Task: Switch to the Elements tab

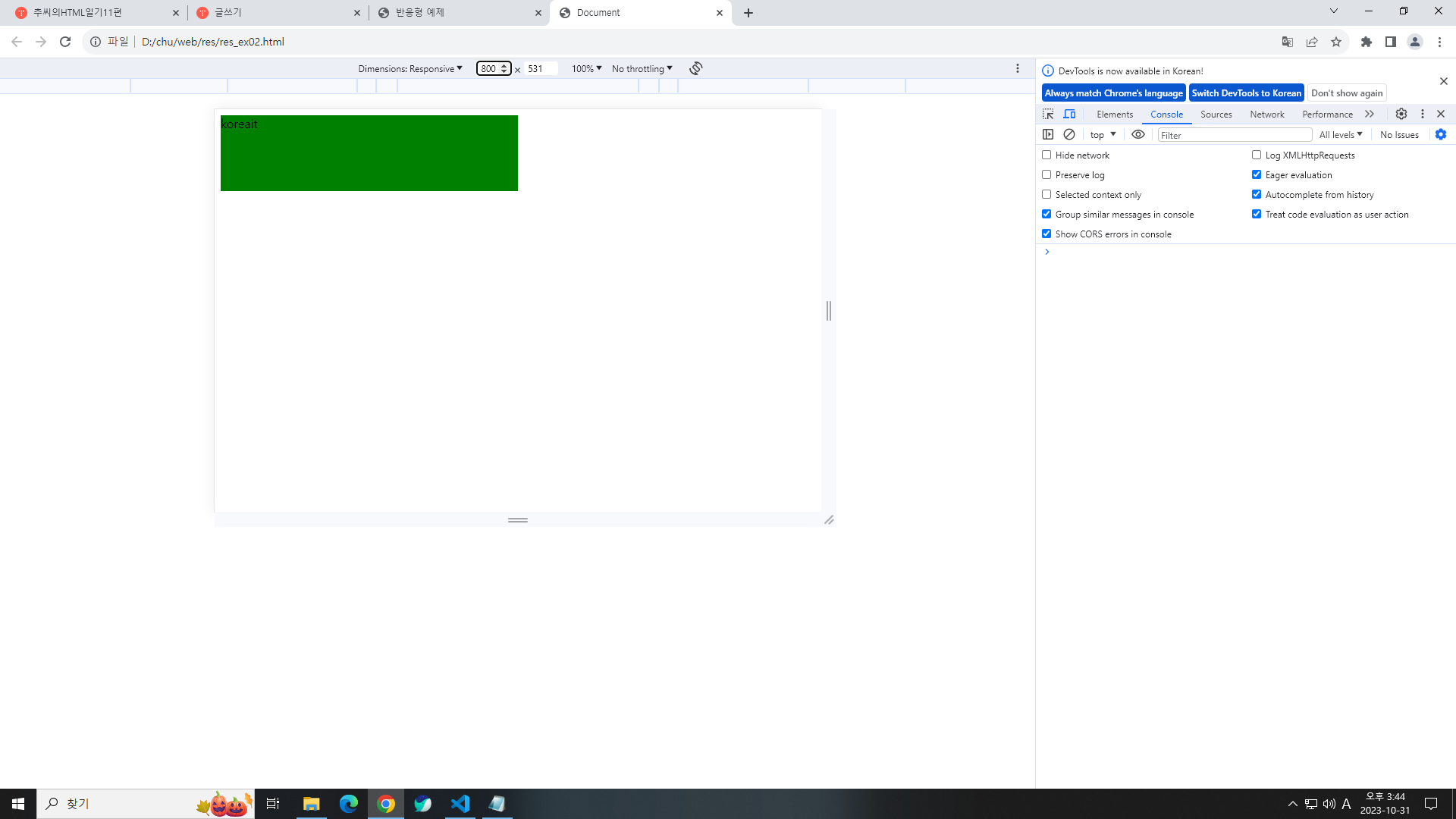Action: (x=1114, y=114)
